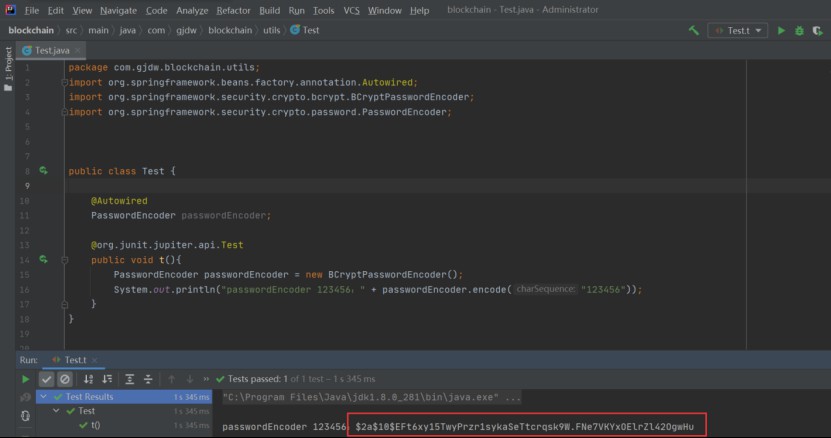Collapse all test results

(x=149, y=379)
